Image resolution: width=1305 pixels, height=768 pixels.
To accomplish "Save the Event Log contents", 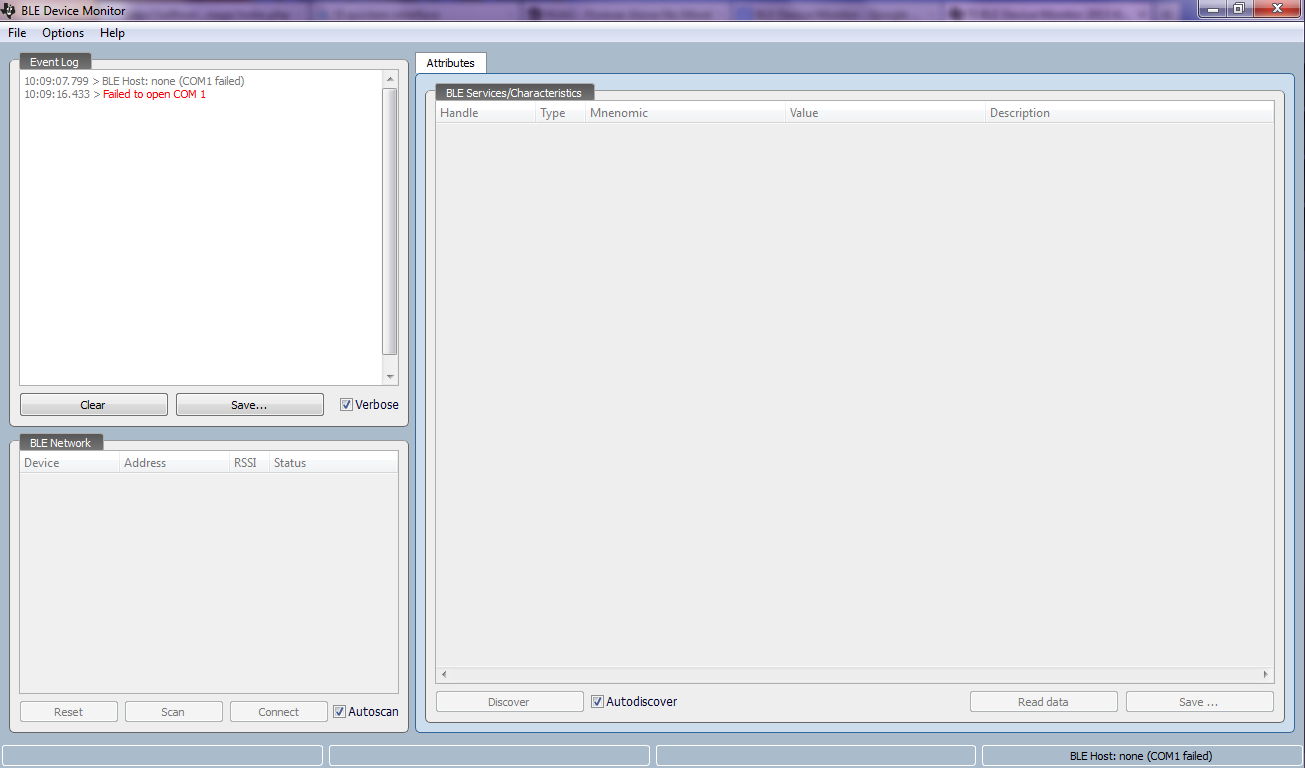I will click(x=248, y=404).
